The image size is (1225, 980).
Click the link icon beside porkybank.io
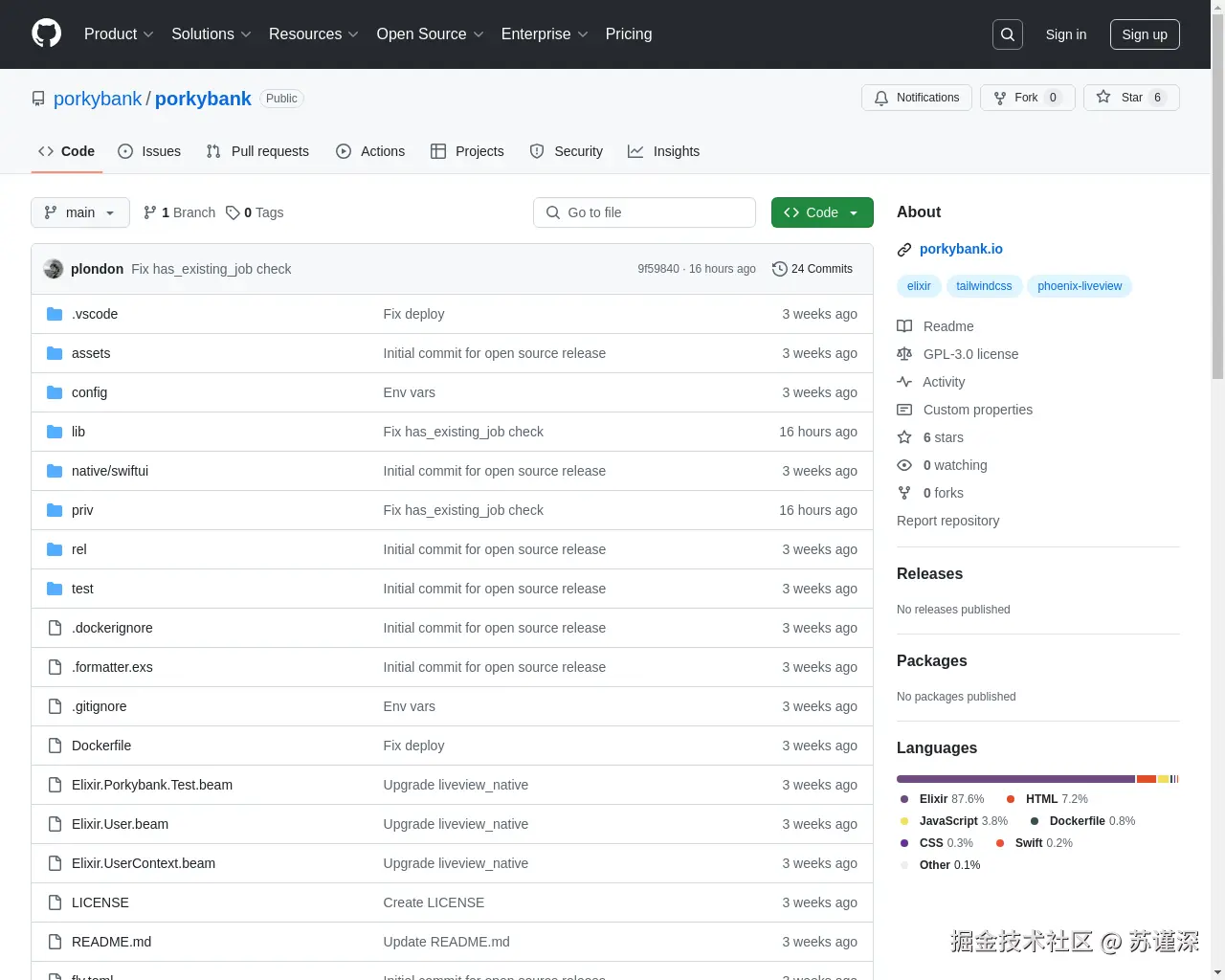pos(904,250)
